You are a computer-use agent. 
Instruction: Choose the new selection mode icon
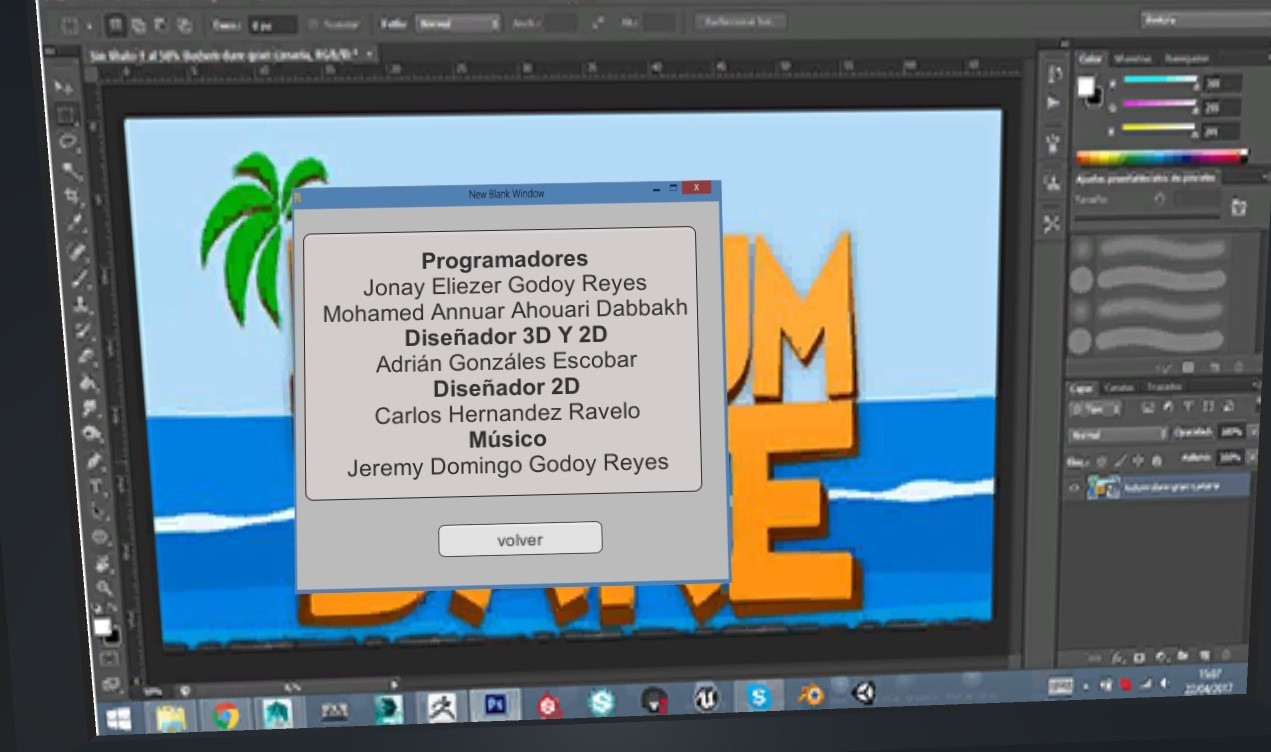[115, 25]
